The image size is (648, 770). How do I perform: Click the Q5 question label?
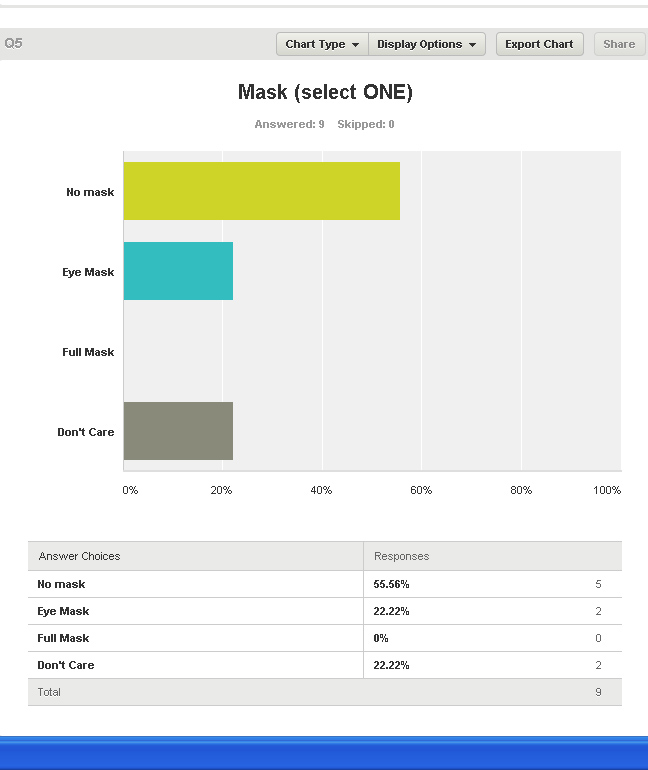coord(13,44)
